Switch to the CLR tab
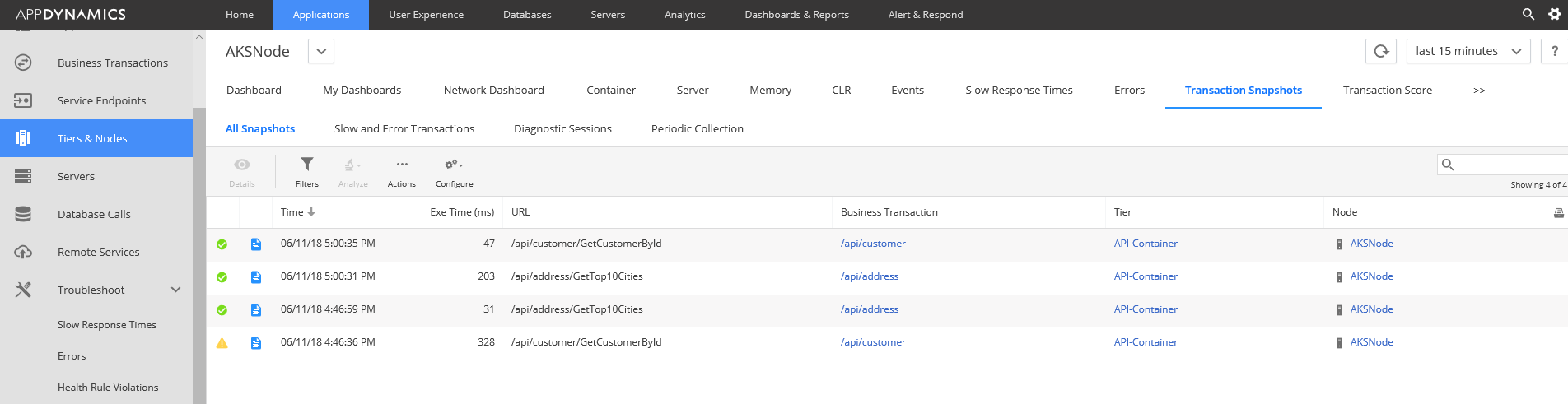 click(841, 91)
